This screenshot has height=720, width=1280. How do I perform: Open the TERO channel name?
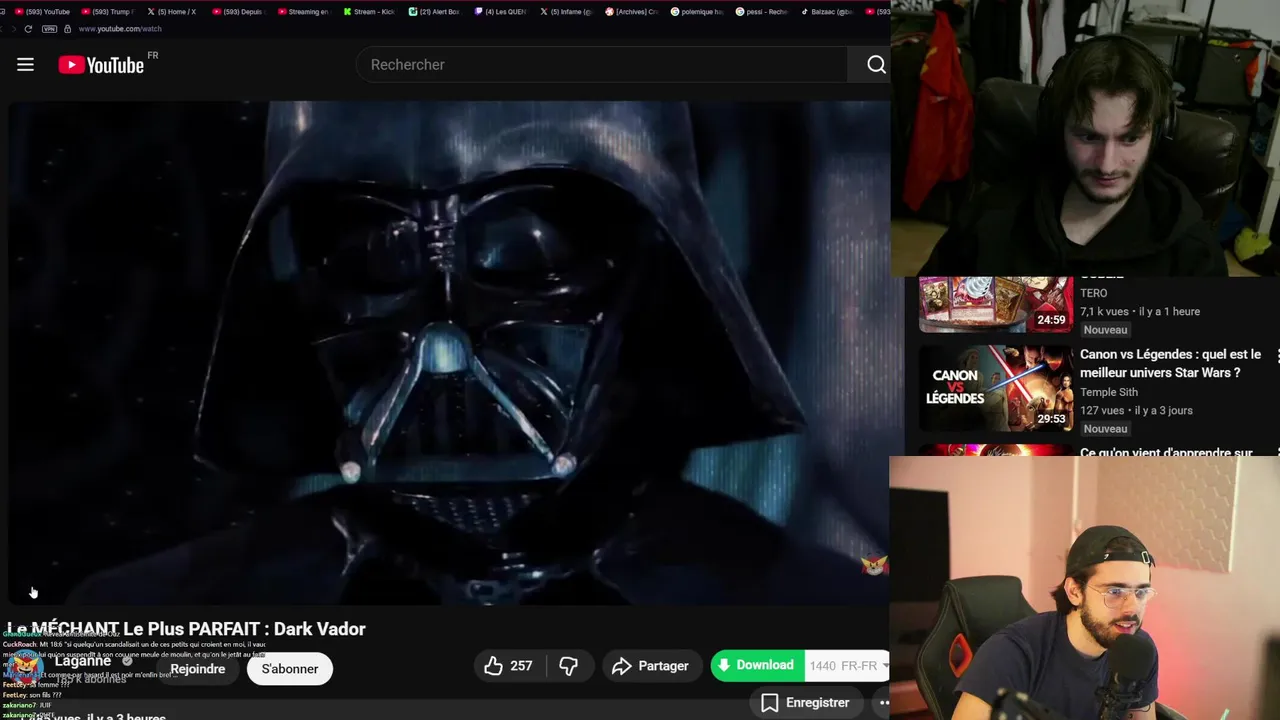point(1094,293)
